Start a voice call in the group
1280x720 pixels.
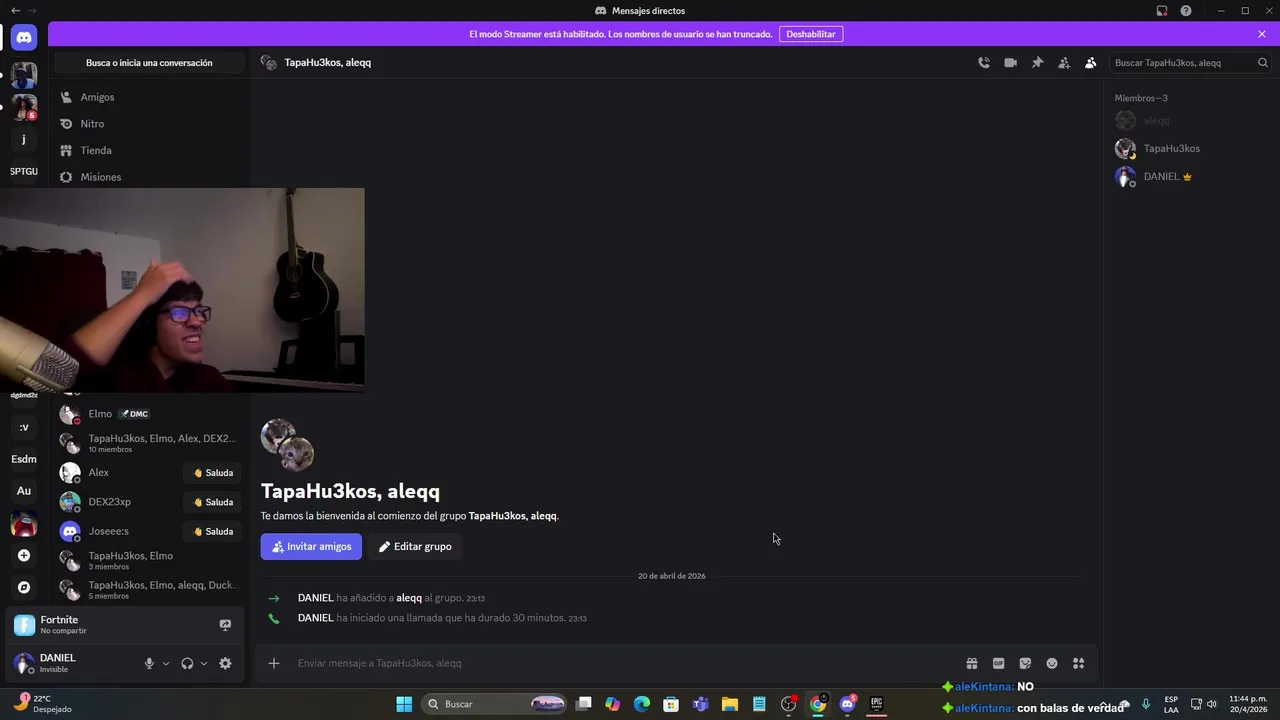tap(984, 62)
